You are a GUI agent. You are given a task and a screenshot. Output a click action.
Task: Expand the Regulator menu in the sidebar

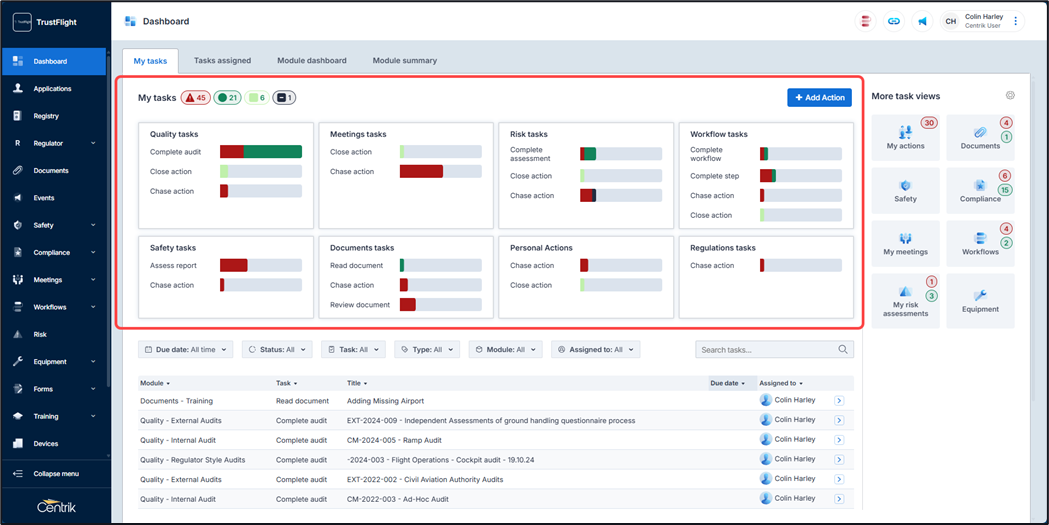coord(55,143)
